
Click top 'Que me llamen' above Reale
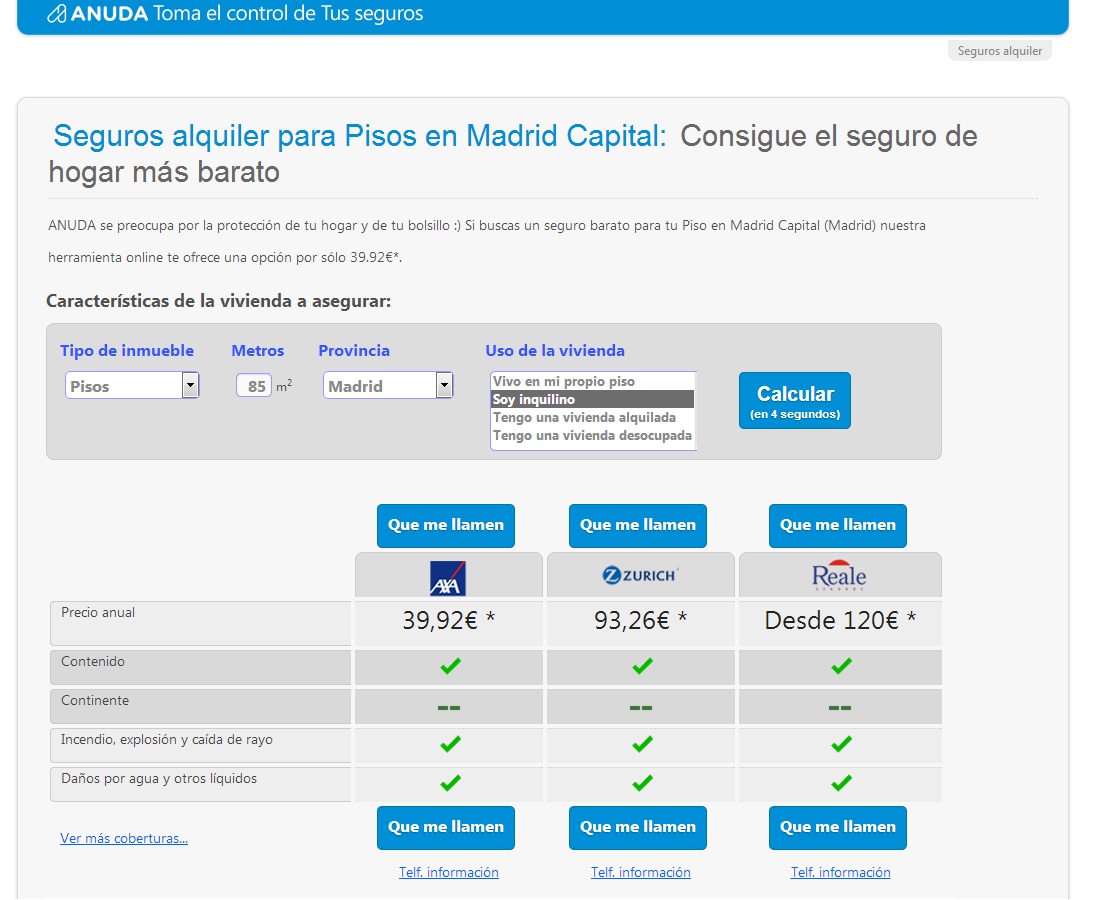pyautogui.click(x=838, y=525)
